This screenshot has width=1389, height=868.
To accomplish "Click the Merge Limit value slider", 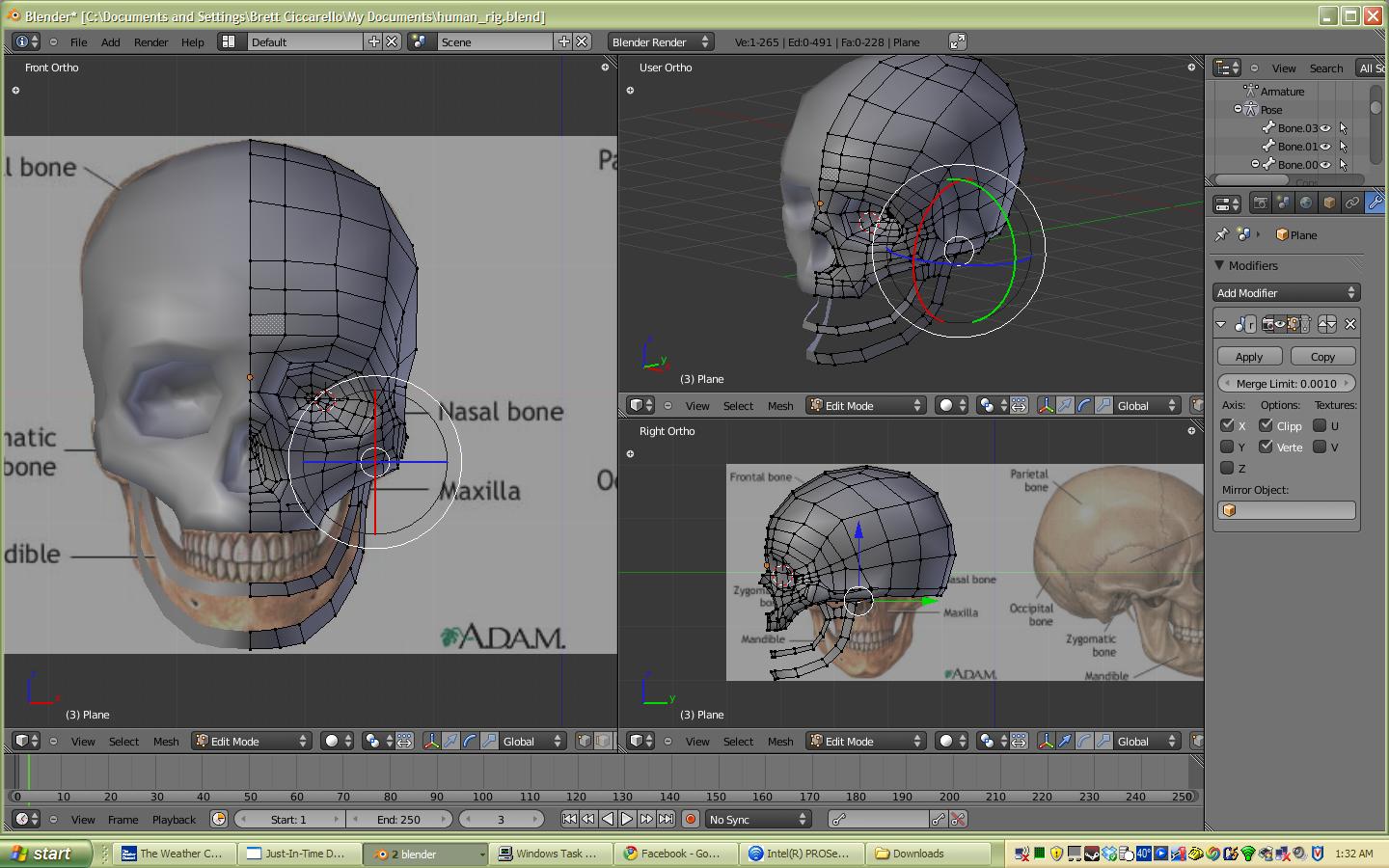I will (x=1287, y=383).
